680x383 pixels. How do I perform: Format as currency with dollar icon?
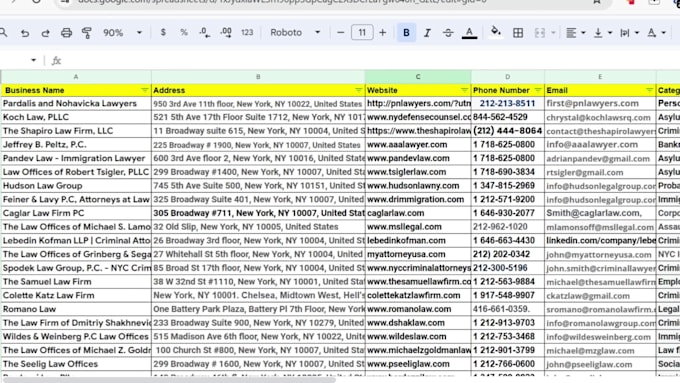[163, 33]
